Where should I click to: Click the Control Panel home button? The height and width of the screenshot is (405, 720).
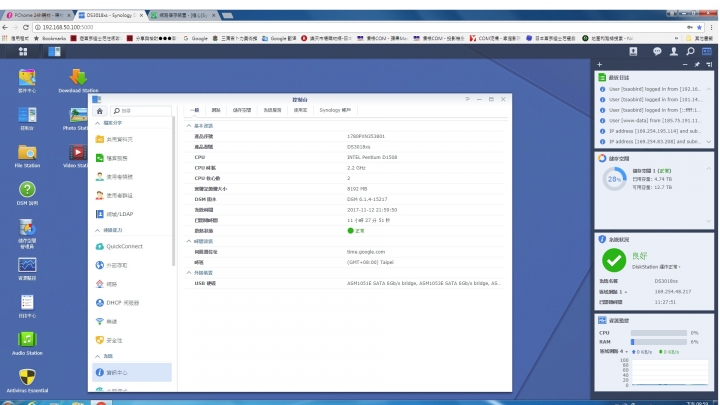100,111
